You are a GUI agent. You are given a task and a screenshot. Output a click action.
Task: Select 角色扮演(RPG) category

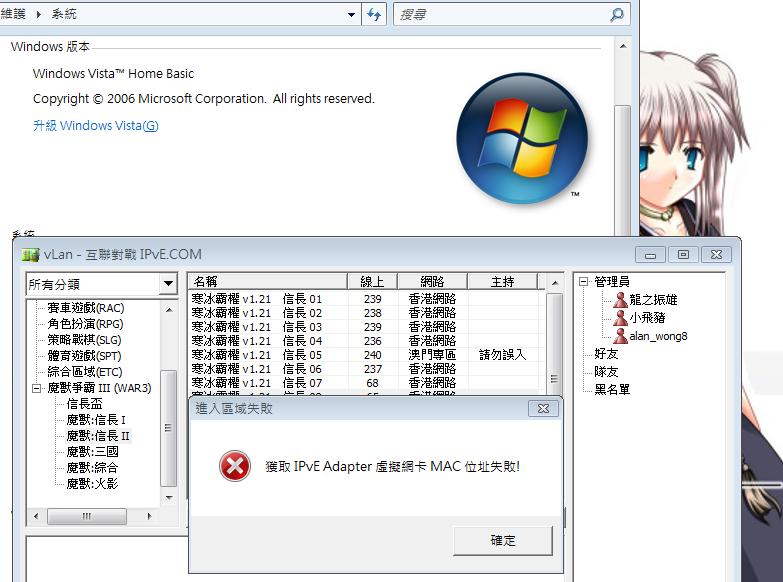85,324
